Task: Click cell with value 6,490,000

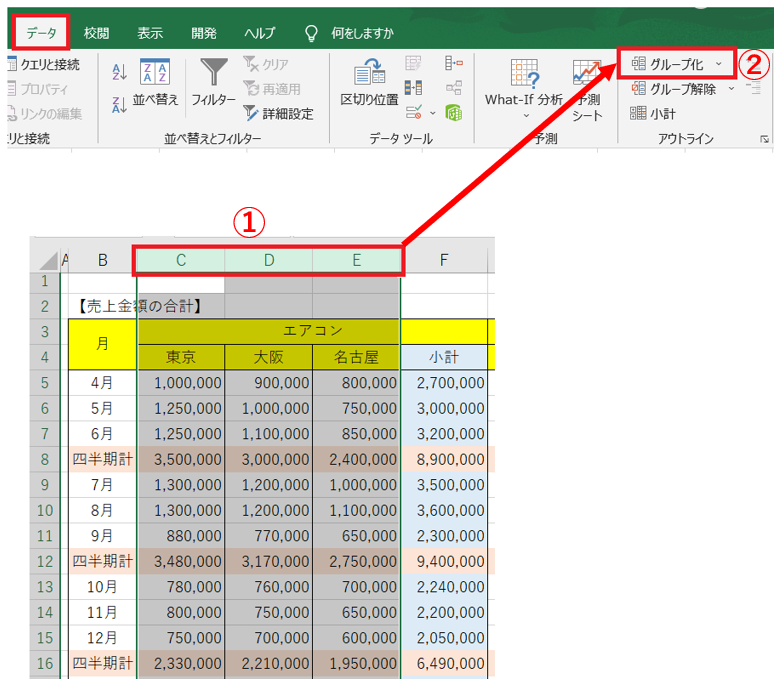Action: pyautogui.click(x=444, y=663)
